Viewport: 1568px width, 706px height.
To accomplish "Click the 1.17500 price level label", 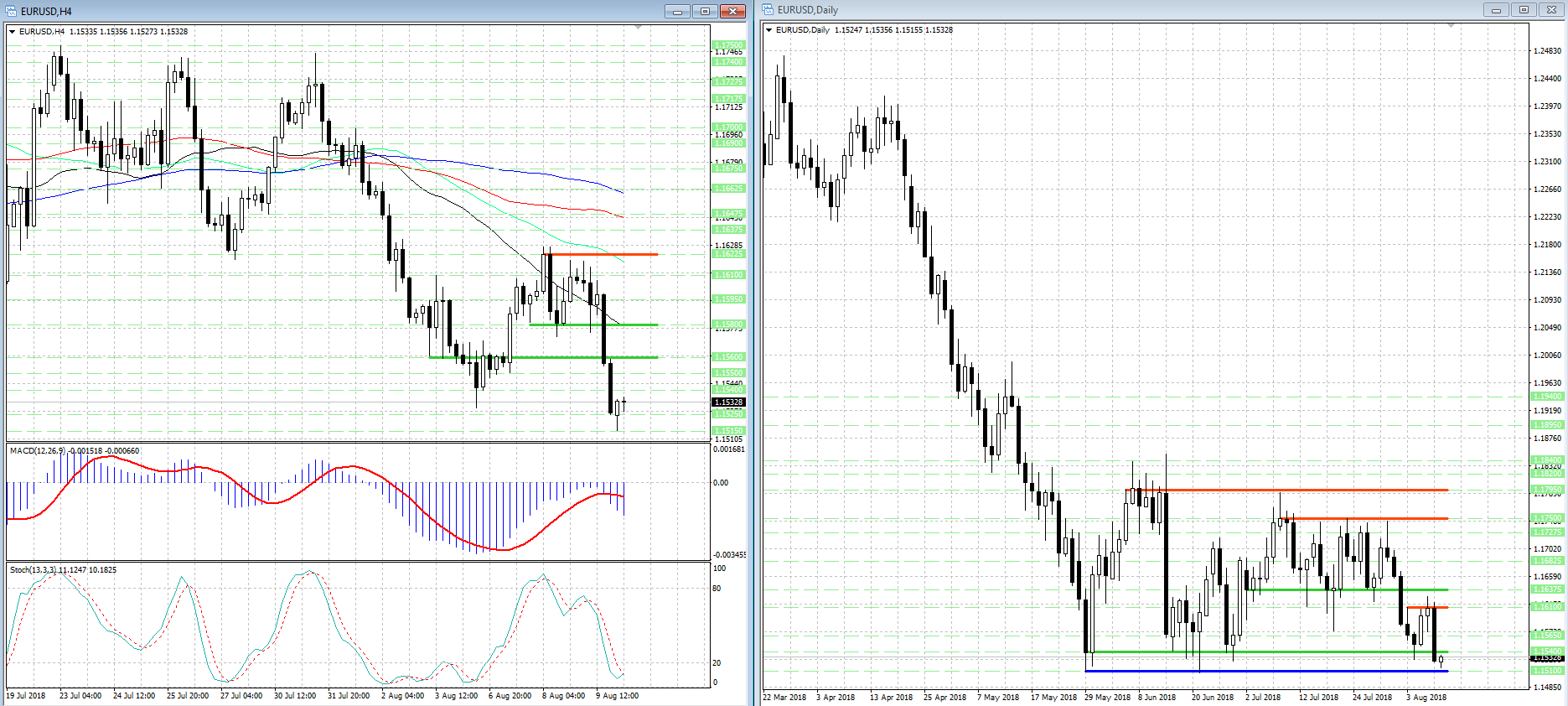I will tap(728, 45).
